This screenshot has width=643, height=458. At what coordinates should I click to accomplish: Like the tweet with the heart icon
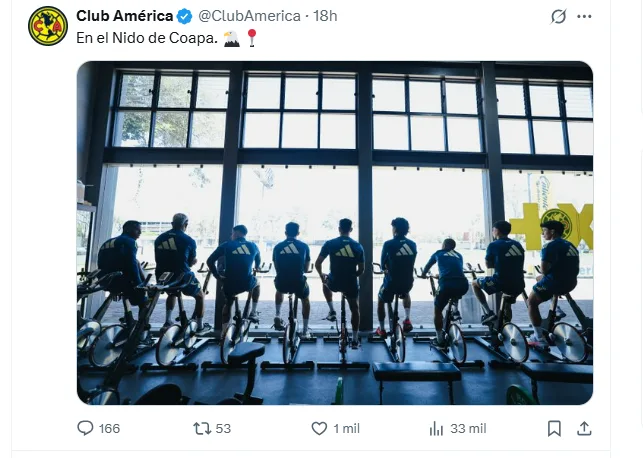coord(319,428)
